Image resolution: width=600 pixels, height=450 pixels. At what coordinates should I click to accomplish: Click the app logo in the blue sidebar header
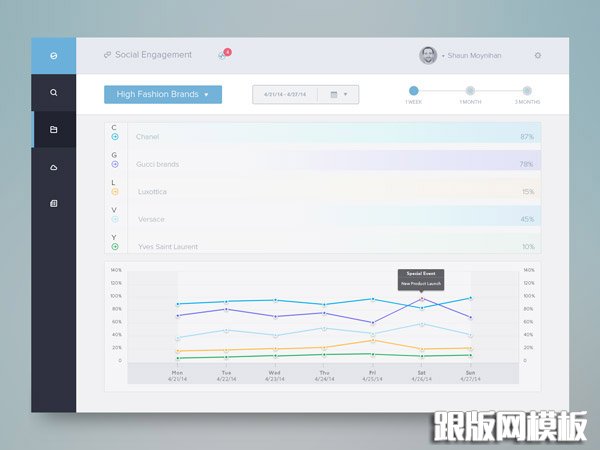point(54,55)
